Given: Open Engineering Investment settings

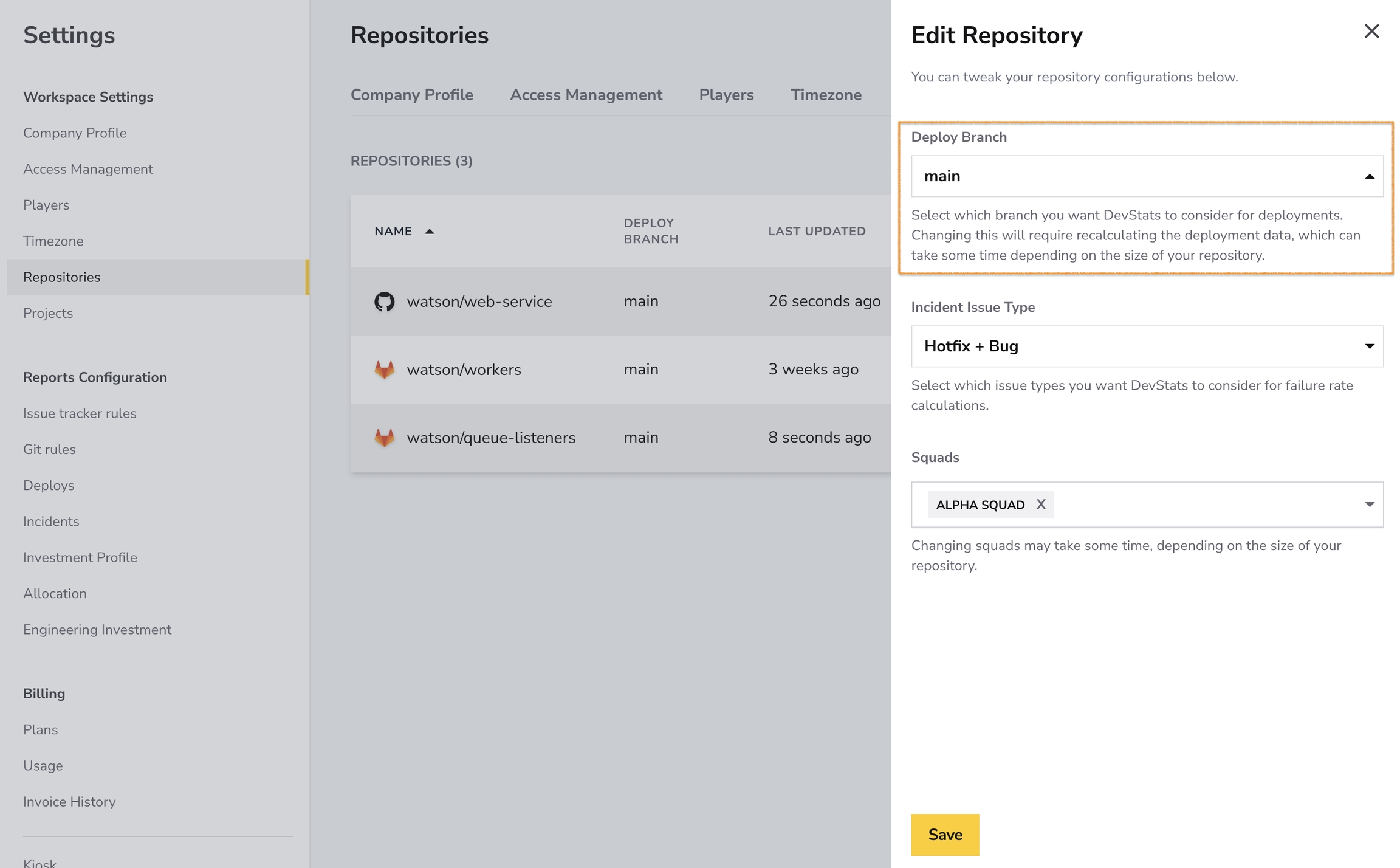Looking at the screenshot, I should click(x=97, y=630).
